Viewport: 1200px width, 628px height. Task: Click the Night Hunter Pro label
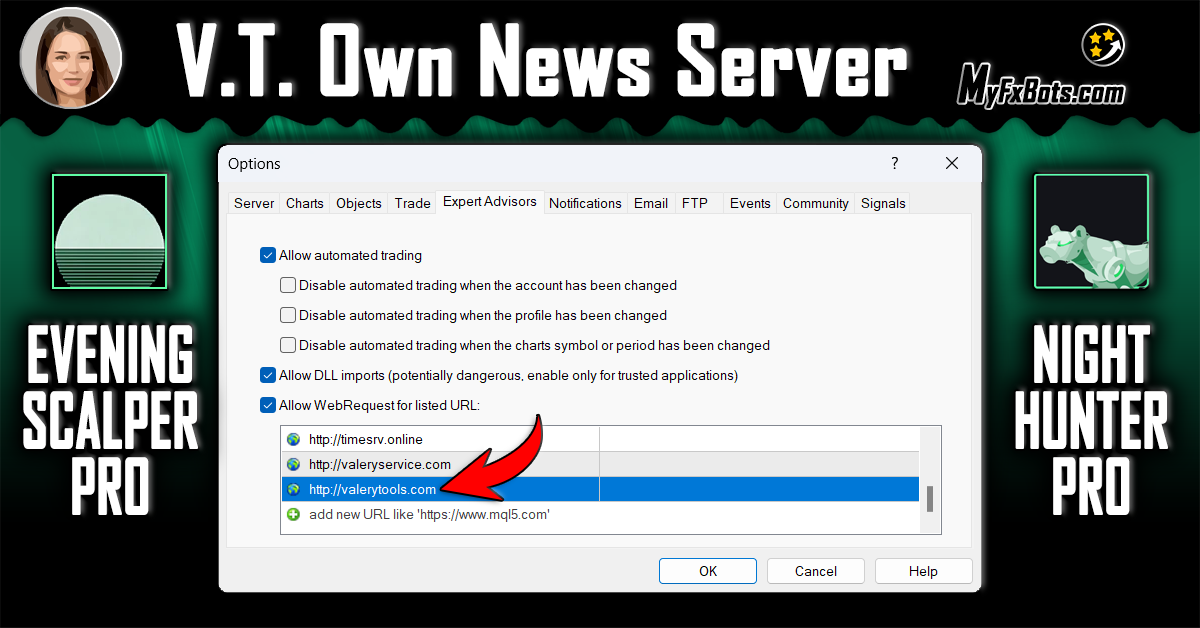point(1091,421)
